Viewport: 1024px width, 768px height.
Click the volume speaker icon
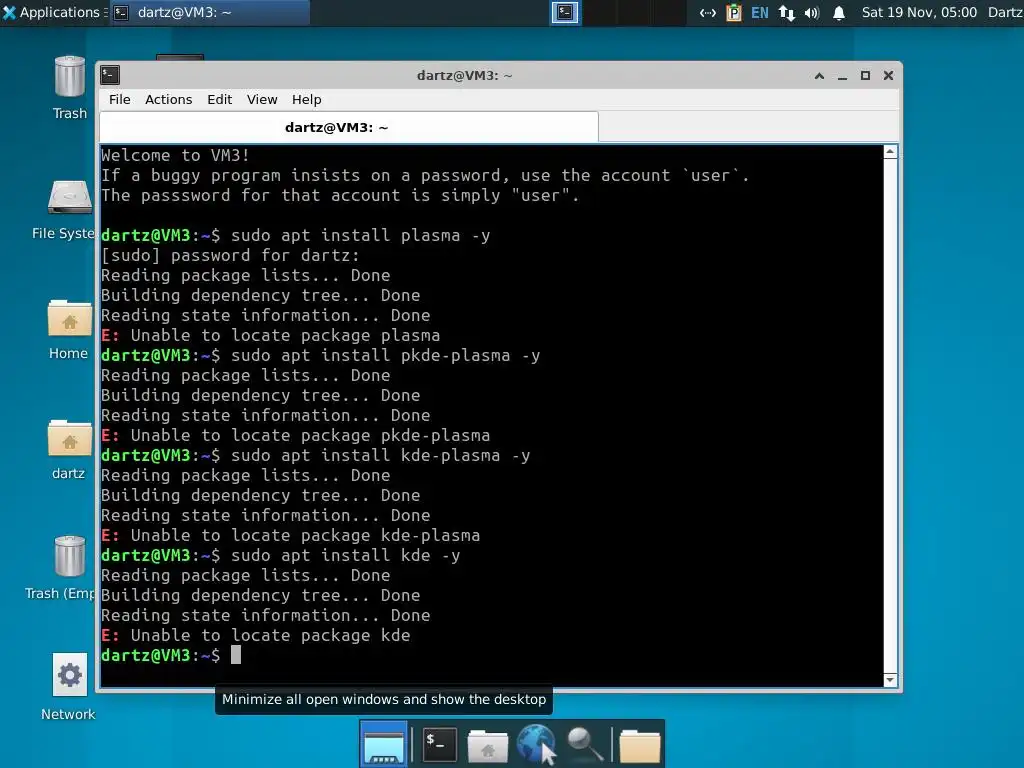click(812, 12)
